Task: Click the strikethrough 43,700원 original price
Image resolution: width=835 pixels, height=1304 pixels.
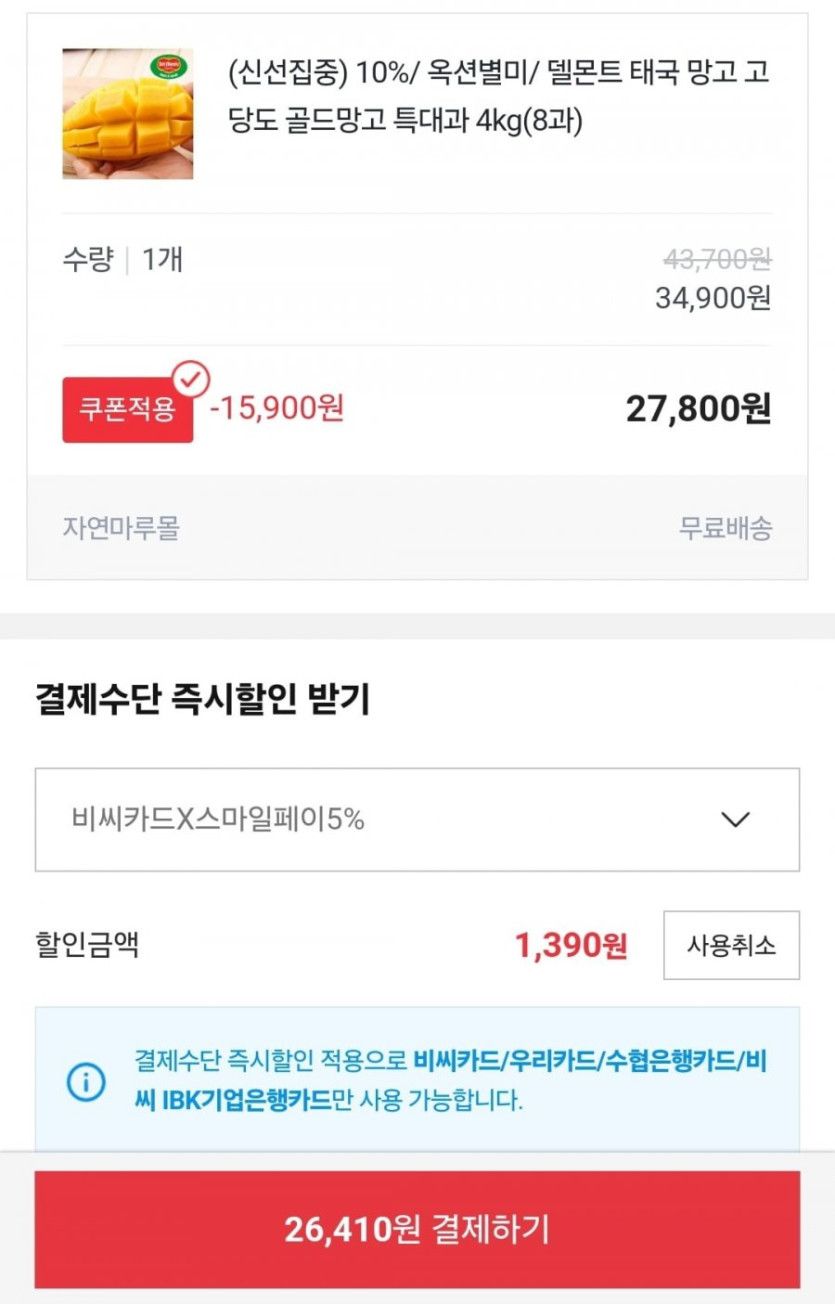Action: click(x=716, y=260)
